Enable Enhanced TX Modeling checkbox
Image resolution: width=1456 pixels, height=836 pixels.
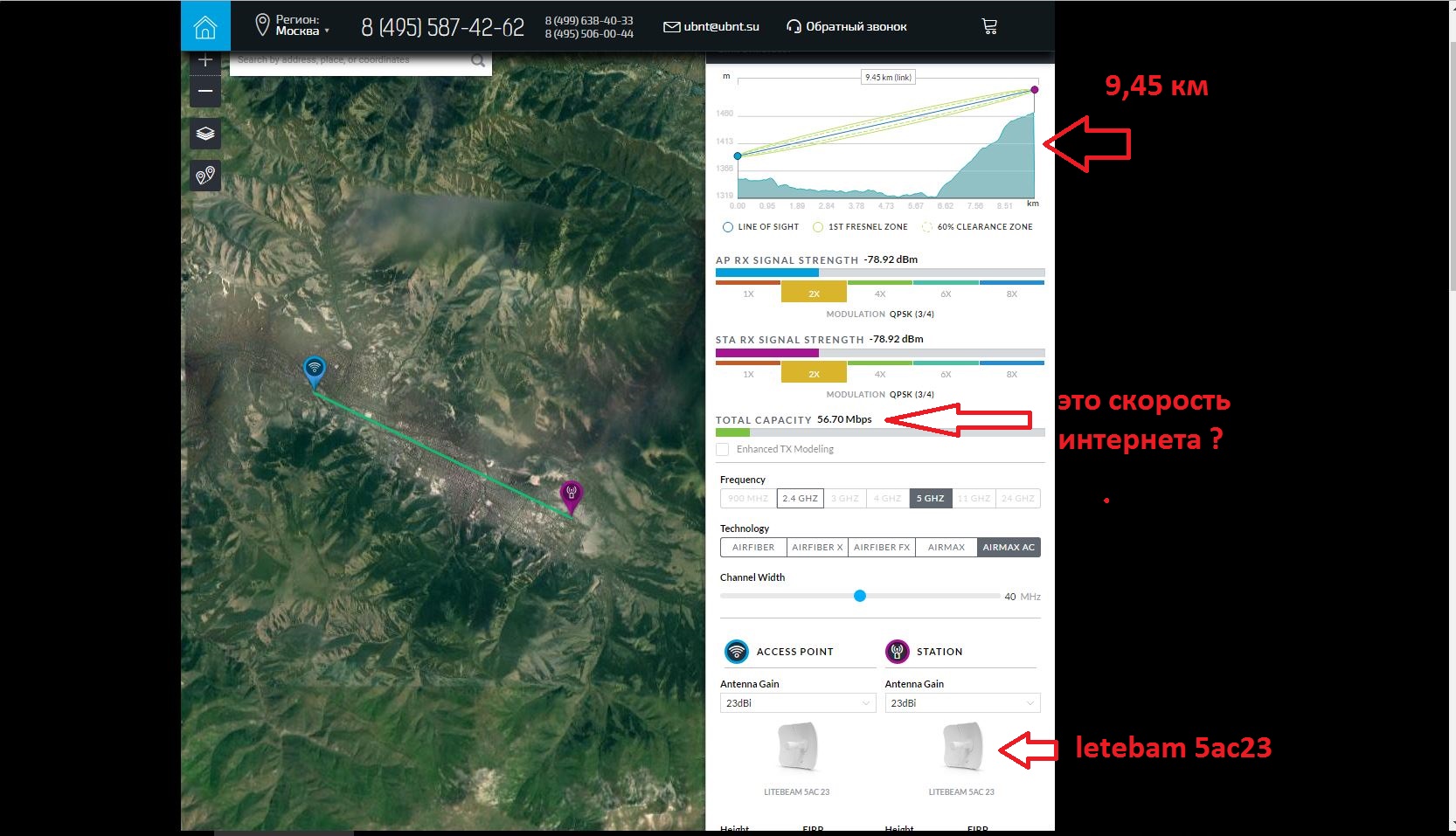[x=723, y=449]
